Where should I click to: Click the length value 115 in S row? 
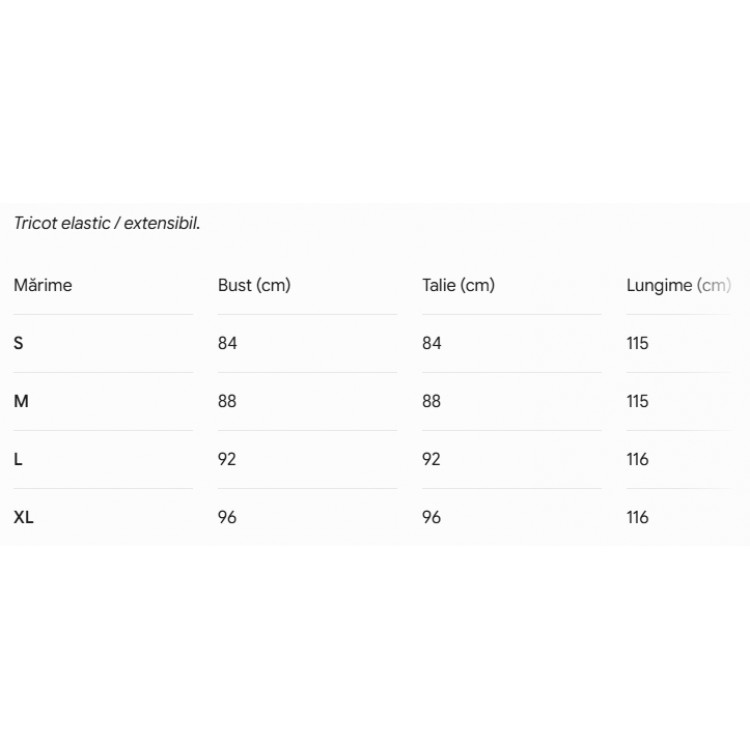tap(638, 343)
